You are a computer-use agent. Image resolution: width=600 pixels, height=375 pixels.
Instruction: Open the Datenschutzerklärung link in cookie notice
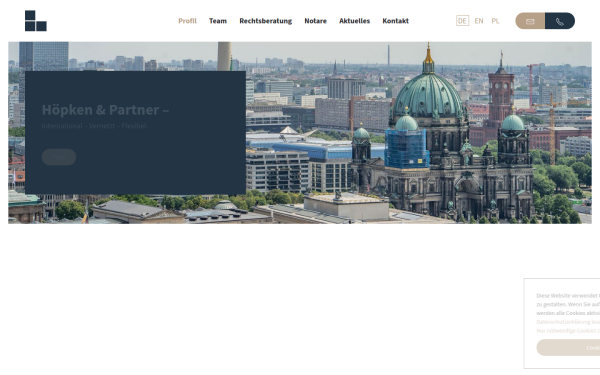[568, 322]
